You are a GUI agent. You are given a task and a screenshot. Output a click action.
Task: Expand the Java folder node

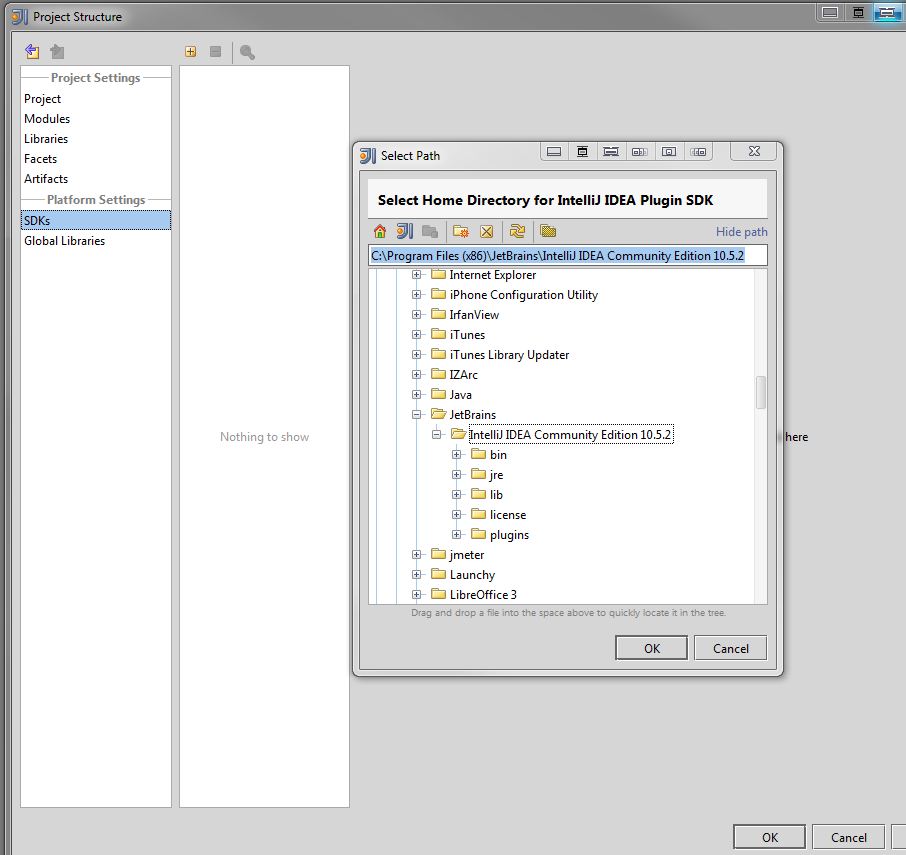(x=416, y=395)
